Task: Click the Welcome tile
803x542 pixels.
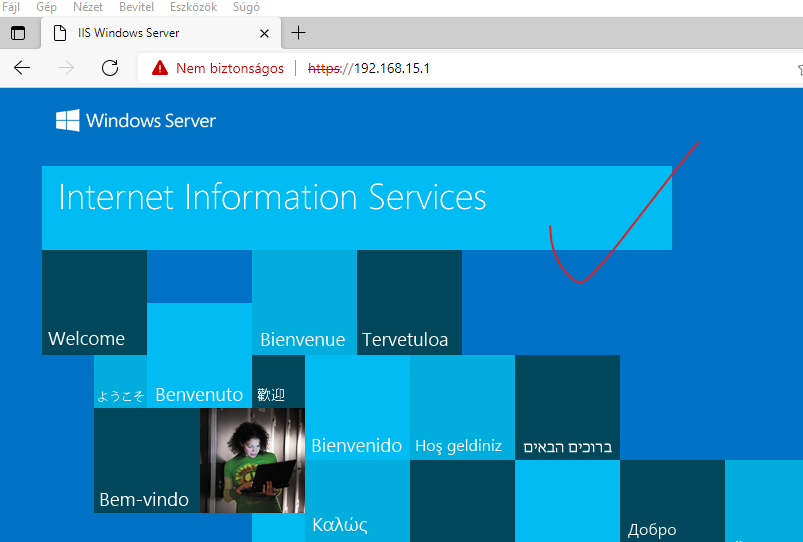Action: (x=94, y=302)
